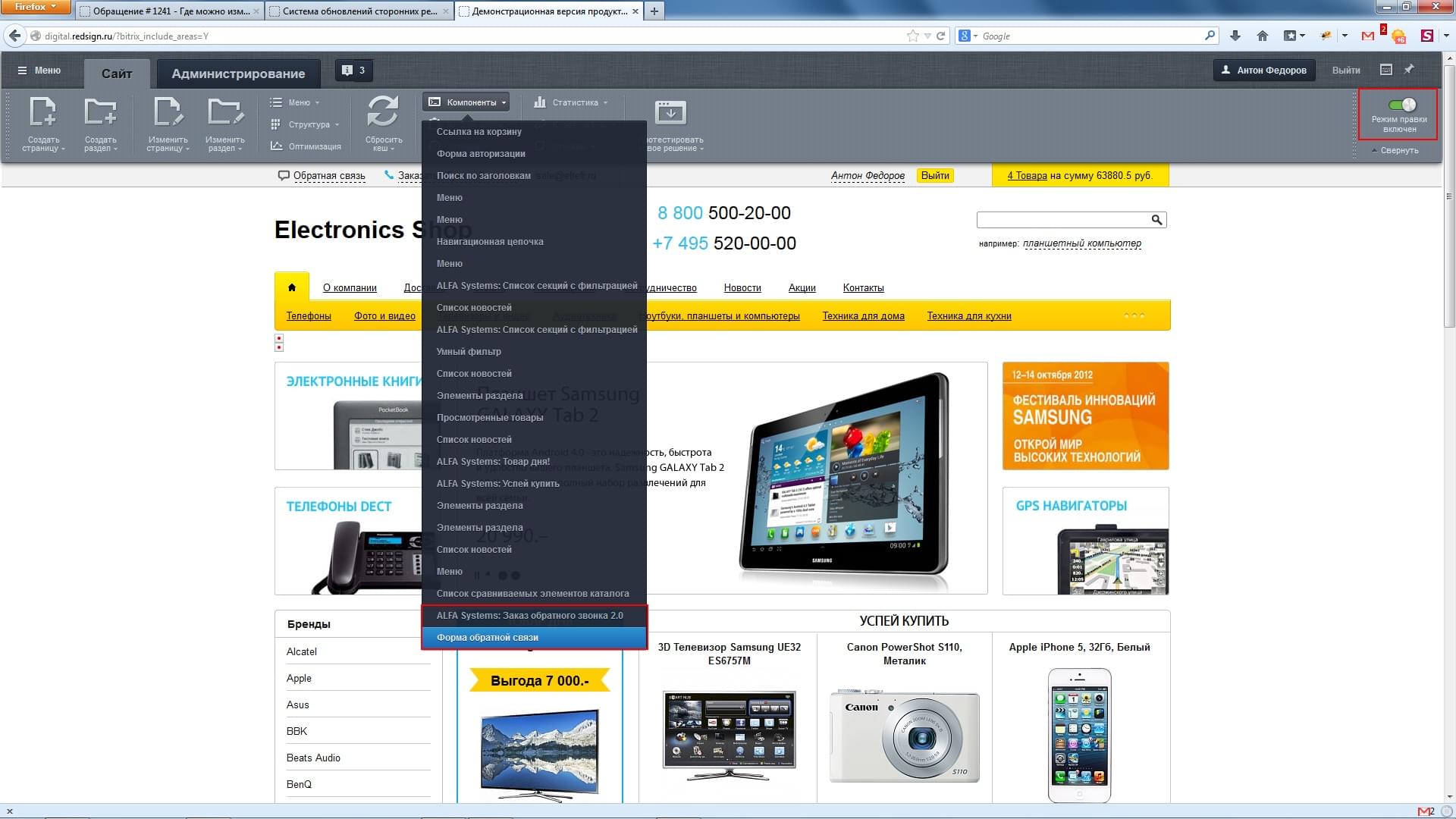This screenshot has height=819, width=1456.
Task: Click the pin icon to fix the panel
Action: click(x=1409, y=70)
